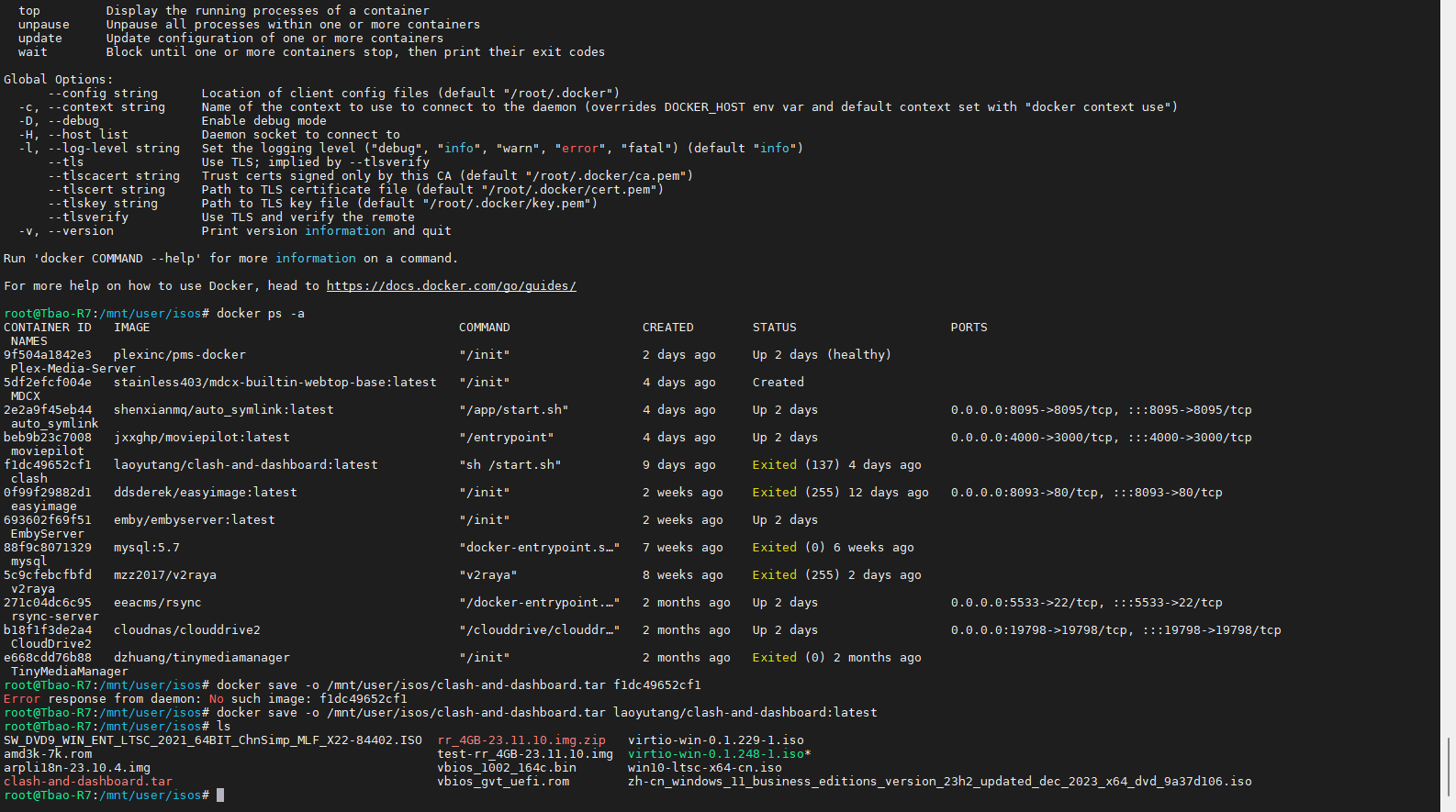
Task: Click the "docker ps -a" command text
Action: click(260, 314)
